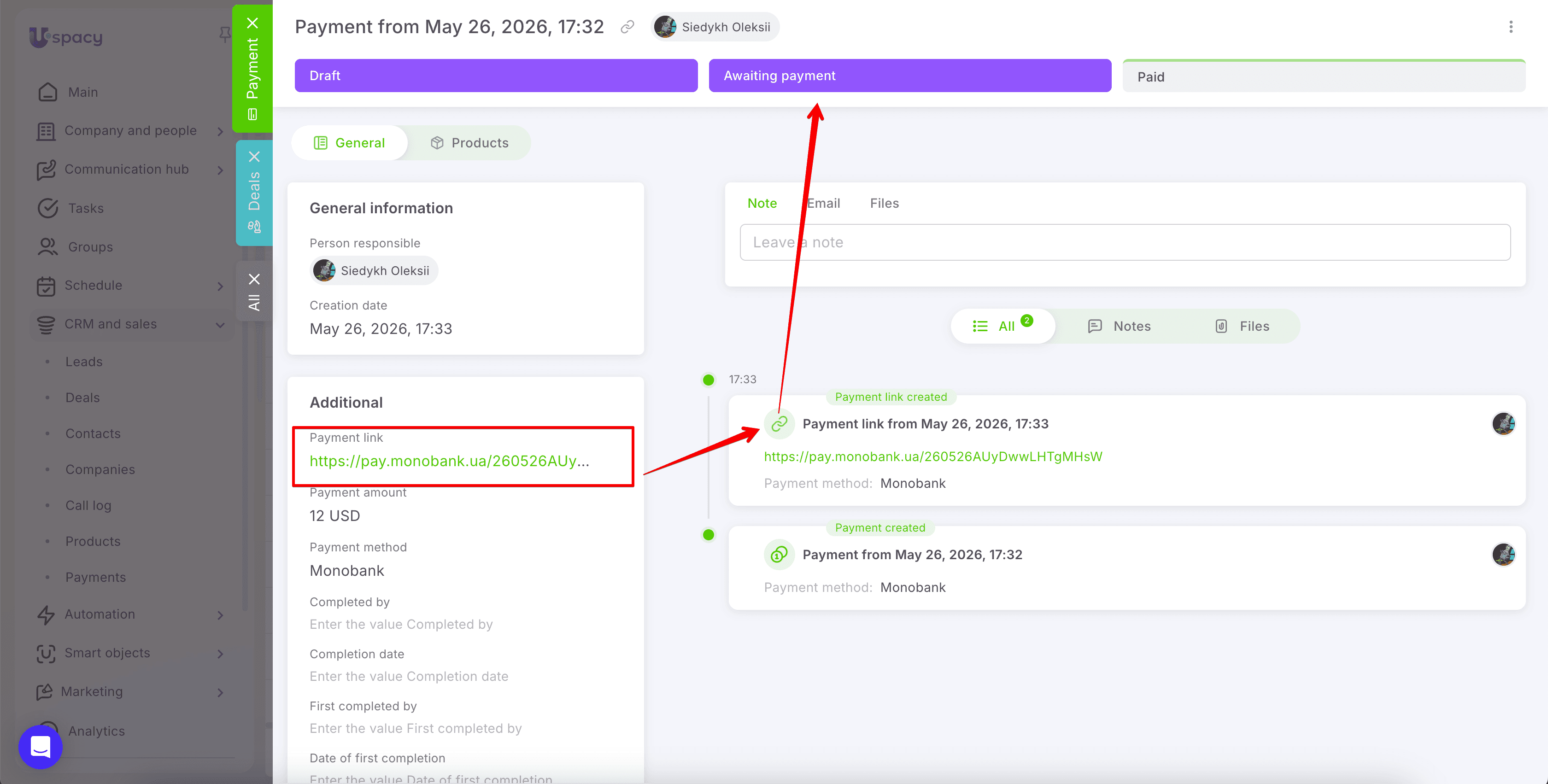This screenshot has height=784, width=1548.
Task: Click the Communication hub icon
Action: pyautogui.click(x=46, y=170)
